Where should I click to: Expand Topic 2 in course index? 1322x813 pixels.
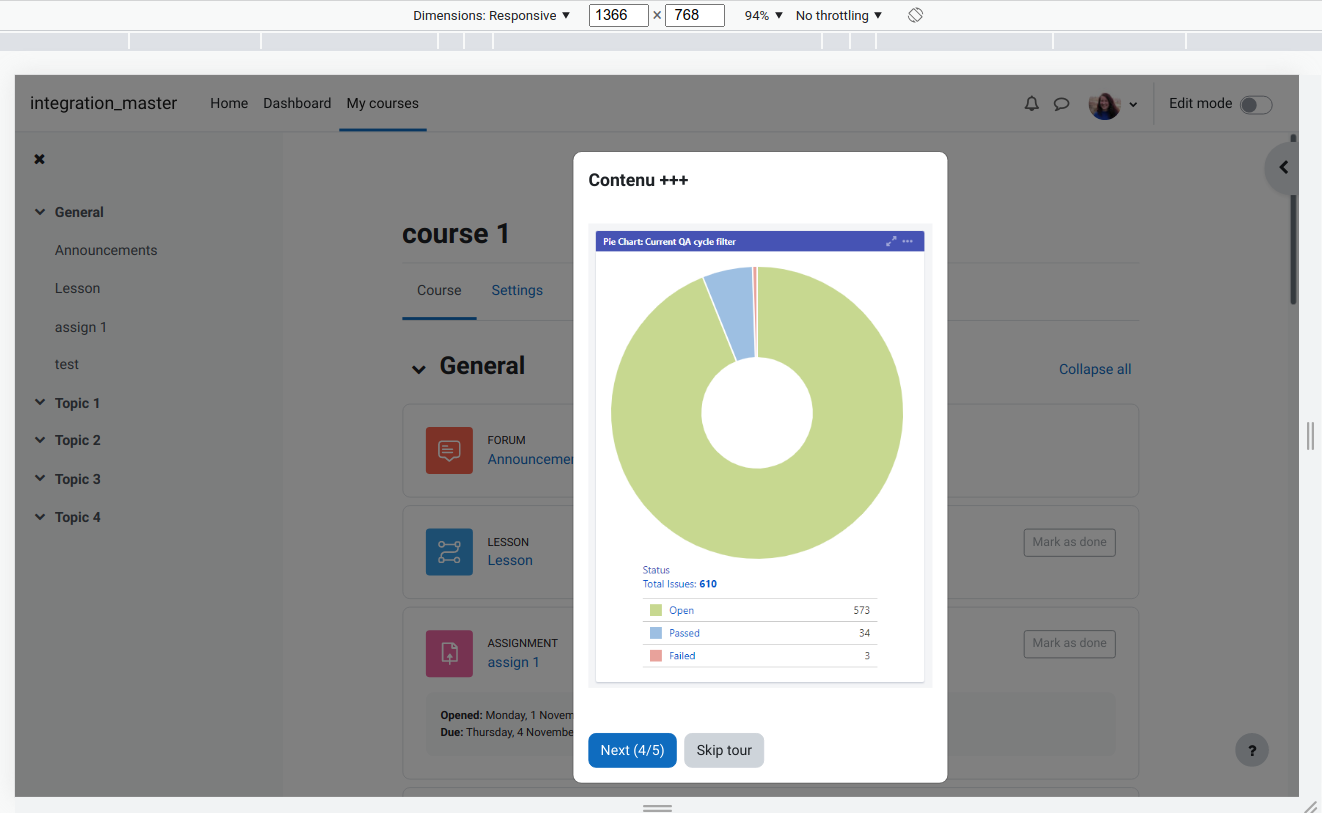(x=40, y=440)
